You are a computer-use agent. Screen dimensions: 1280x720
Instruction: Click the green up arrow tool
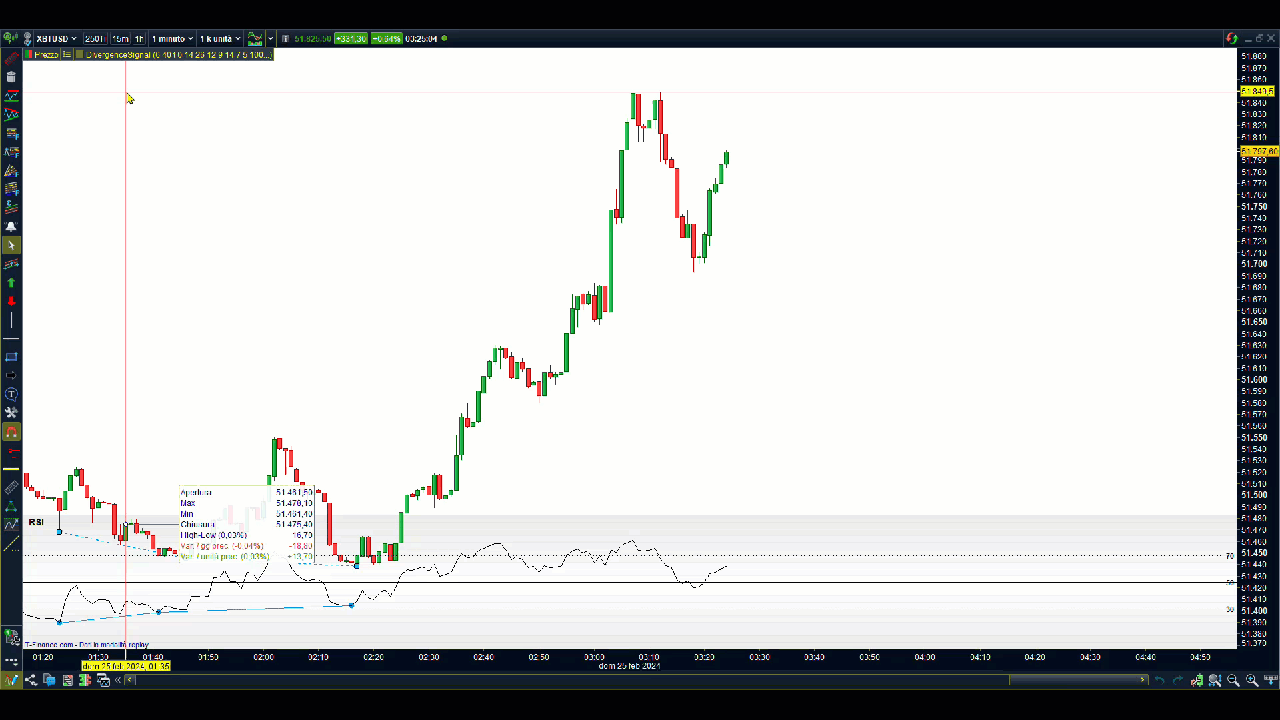(x=11, y=283)
